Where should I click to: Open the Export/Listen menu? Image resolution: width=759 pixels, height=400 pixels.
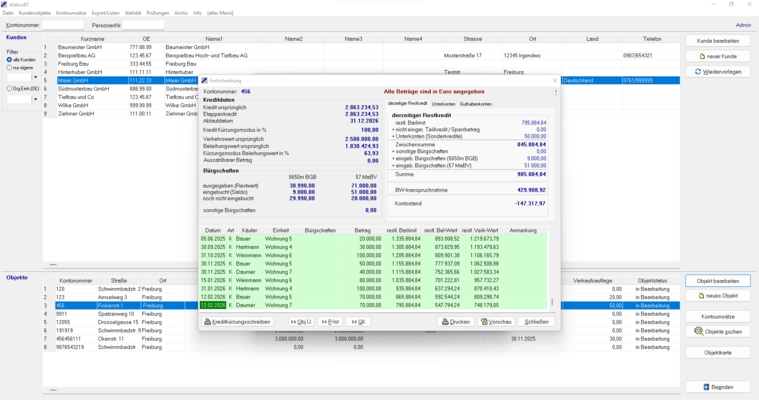click(105, 13)
